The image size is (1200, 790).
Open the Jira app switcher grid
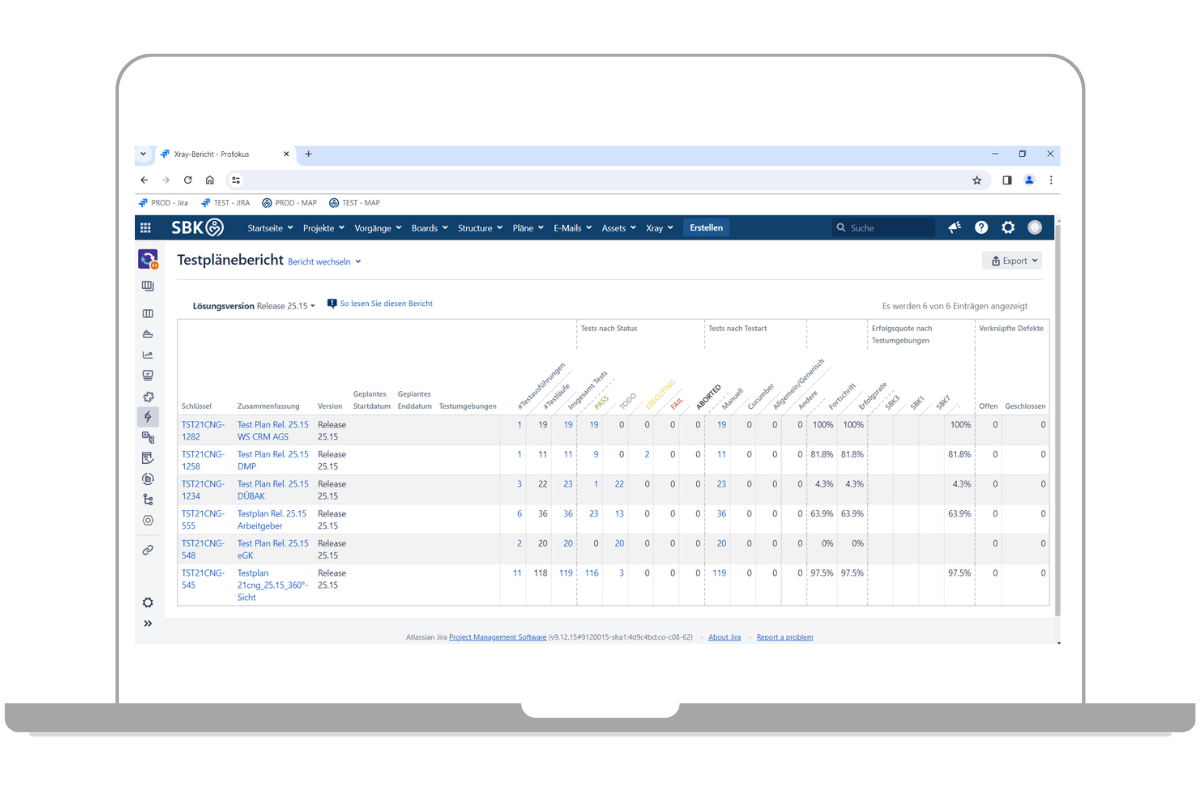pyautogui.click(x=146, y=228)
